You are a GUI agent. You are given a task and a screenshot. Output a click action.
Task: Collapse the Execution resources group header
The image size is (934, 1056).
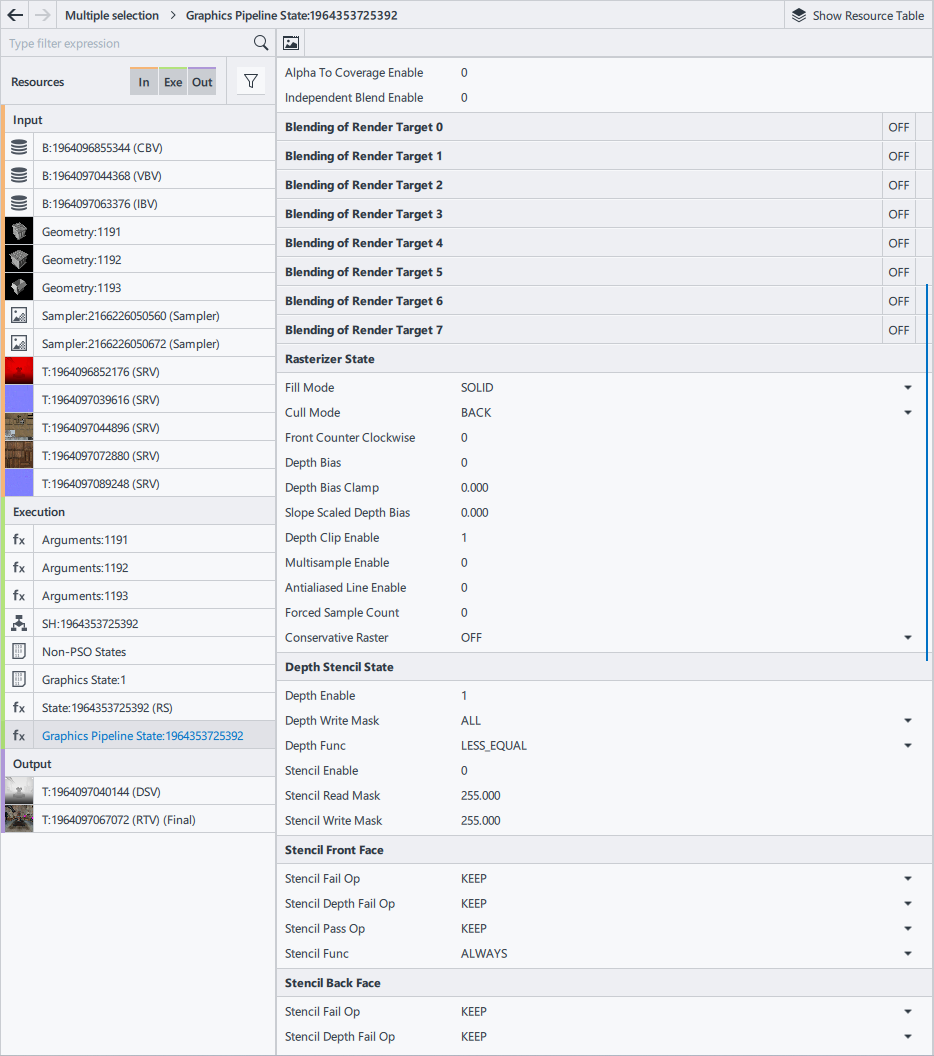click(139, 512)
